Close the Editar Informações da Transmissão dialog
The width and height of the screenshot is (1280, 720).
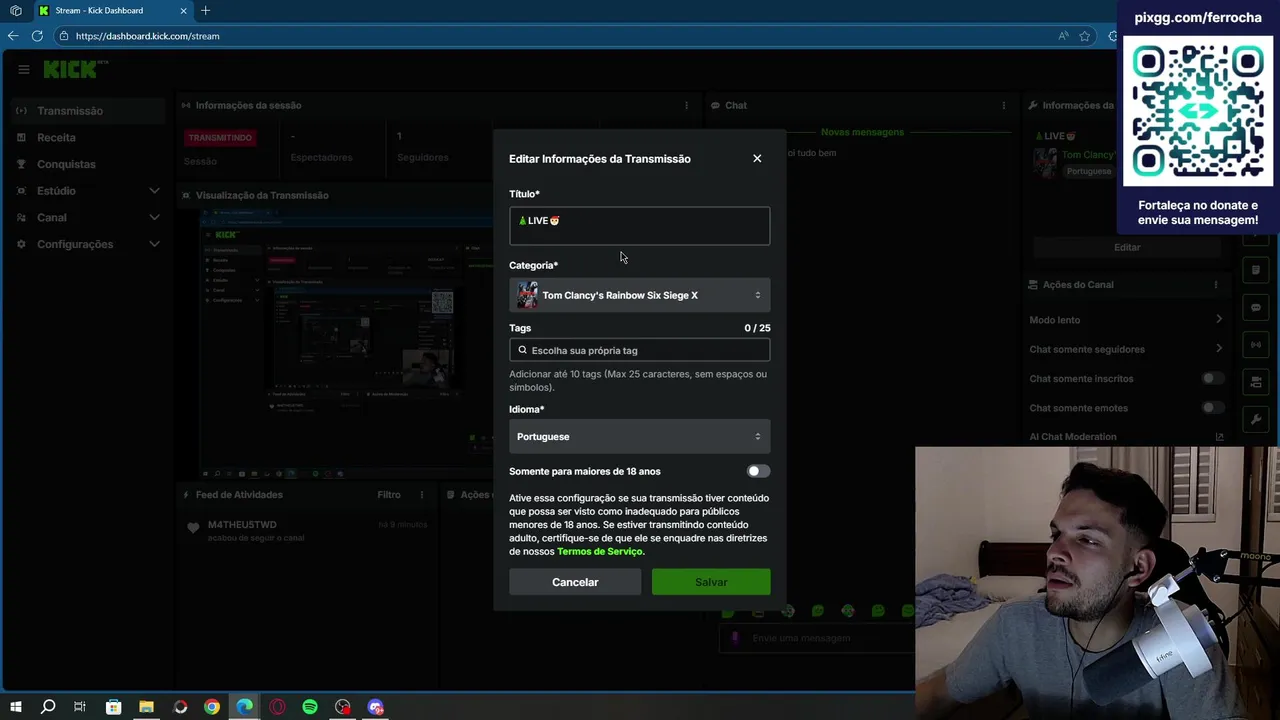pos(757,158)
